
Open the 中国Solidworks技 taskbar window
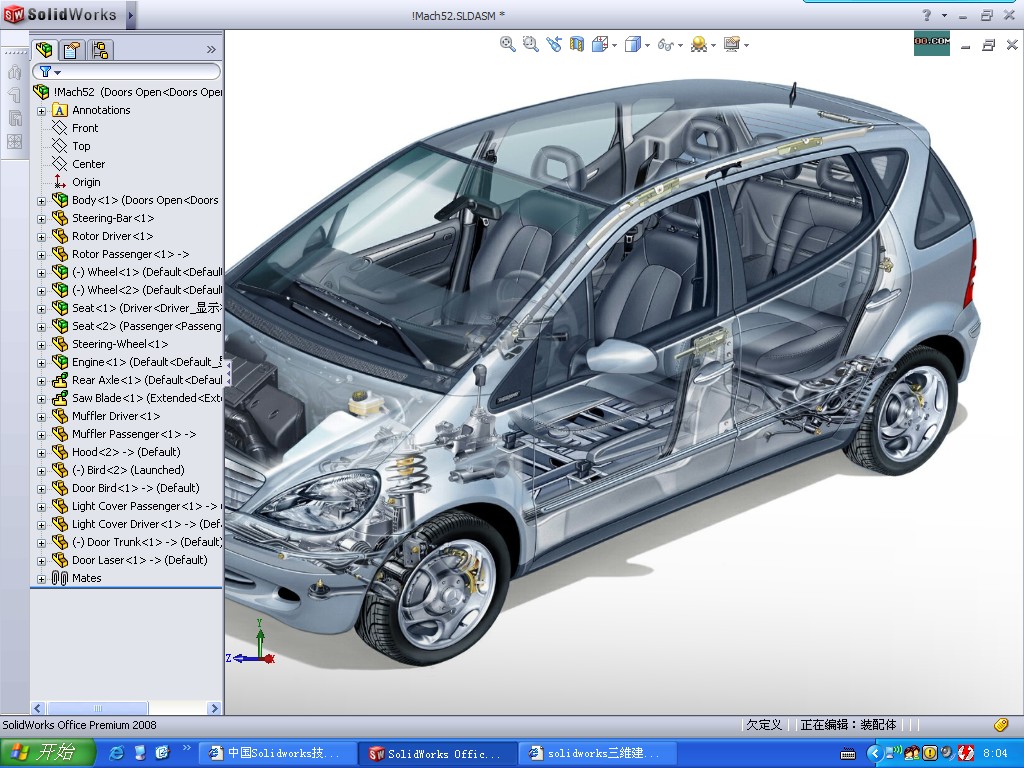(x=277, y=754)
